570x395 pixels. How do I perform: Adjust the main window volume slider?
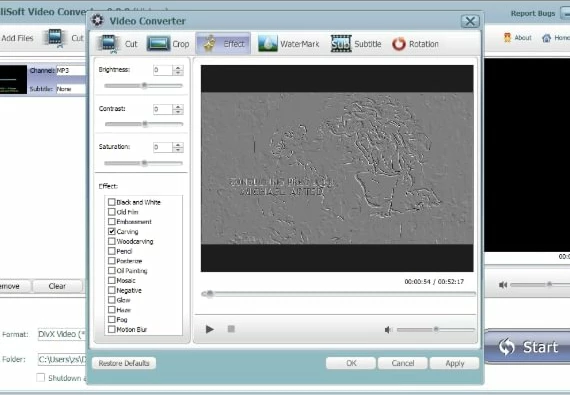(x=540, y=285)
